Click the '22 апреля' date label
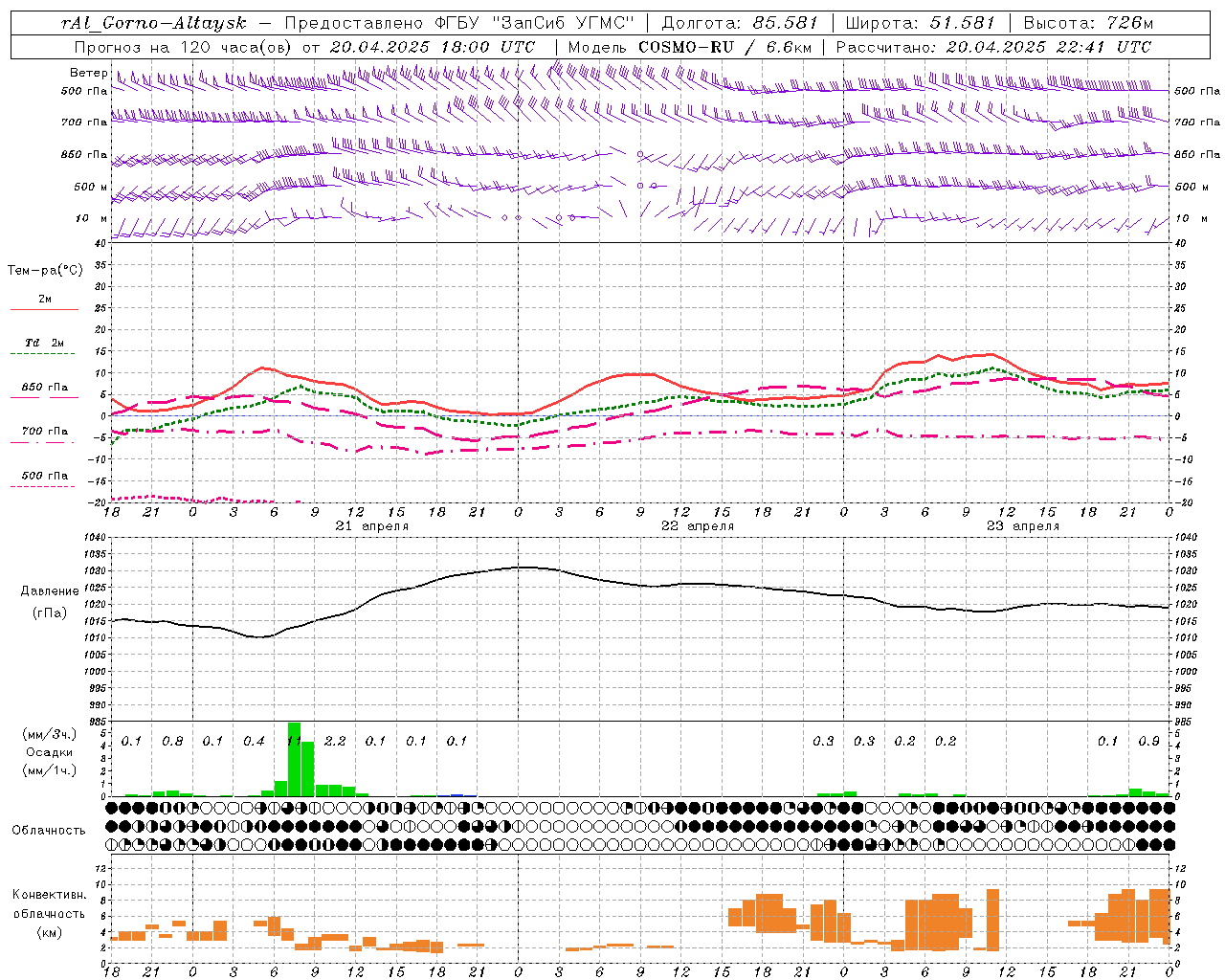 pyautogui.click(x=698, y=526)
